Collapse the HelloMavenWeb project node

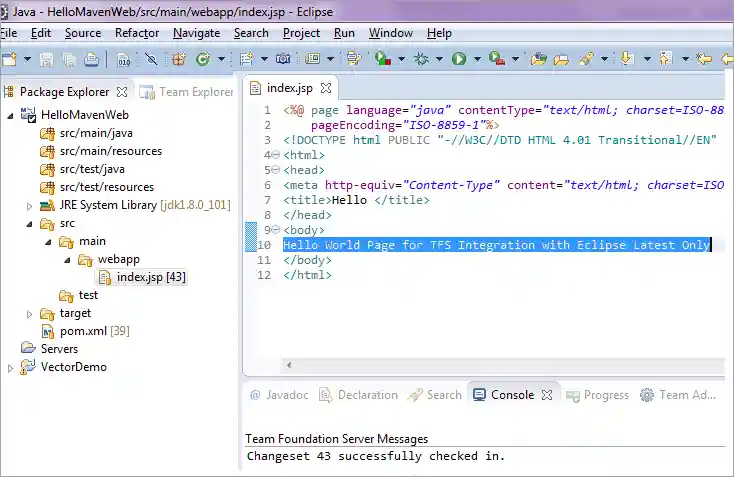pos(10,116)
